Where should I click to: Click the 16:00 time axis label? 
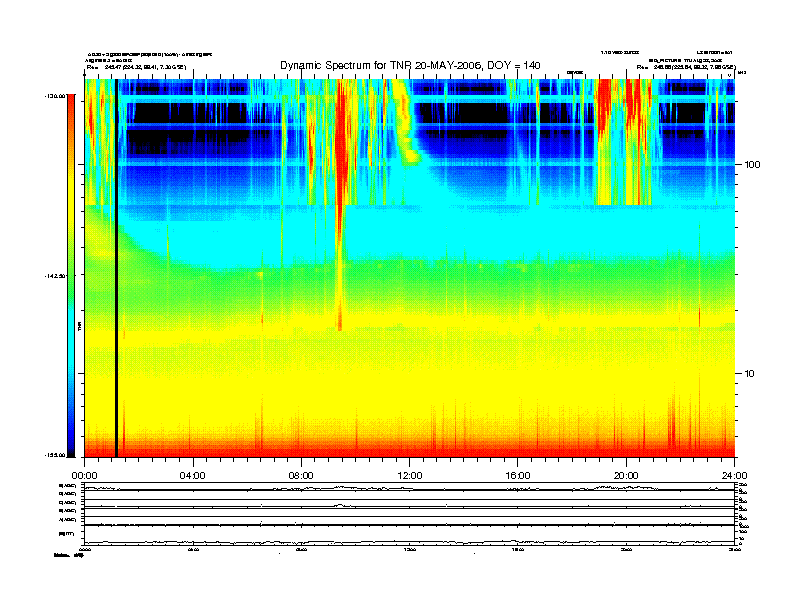518,476
